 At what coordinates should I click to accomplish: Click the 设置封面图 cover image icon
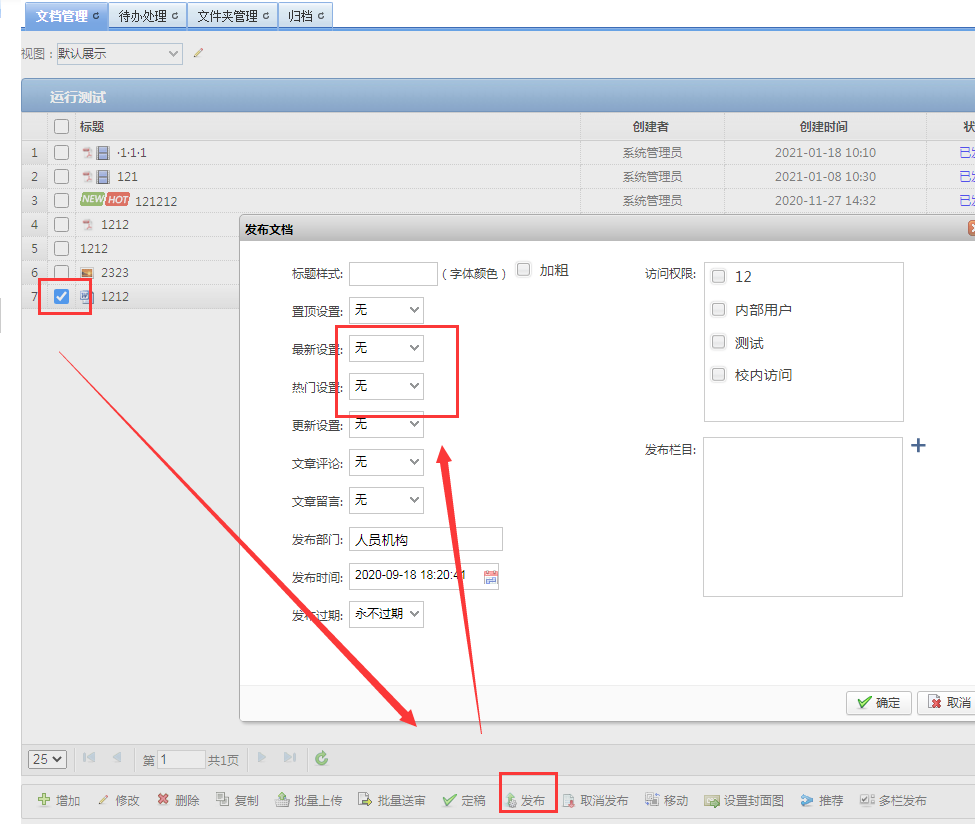(712, 801)
